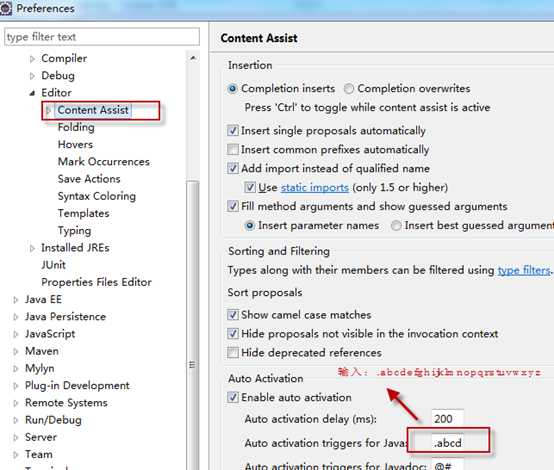Select the Compiler tree item
Image resolution: width=554 pixels, height=470 pixels.
click(x=64, y=59)
